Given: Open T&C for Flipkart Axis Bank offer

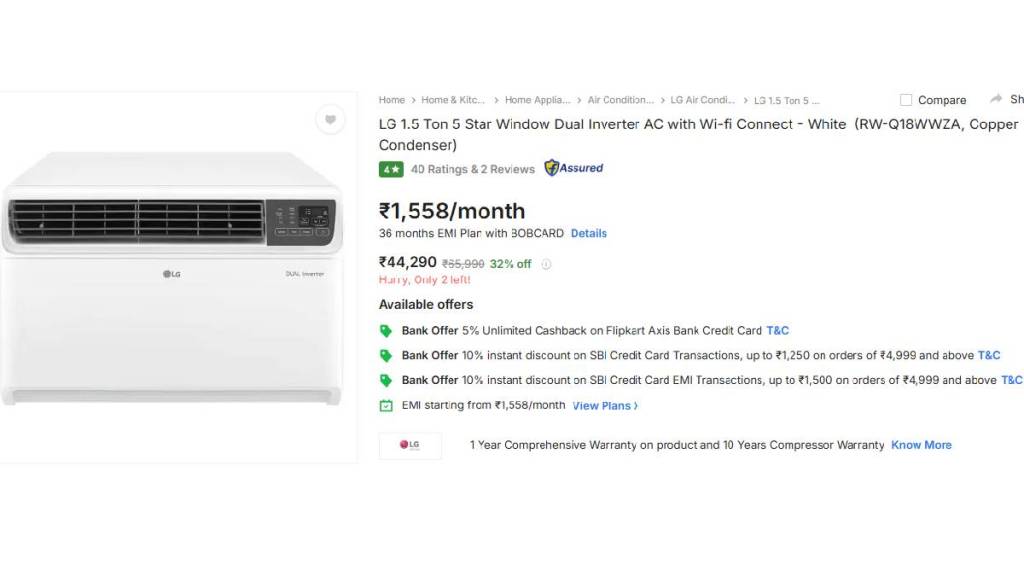Looking at the screenshot, I should tap(777, 331).
